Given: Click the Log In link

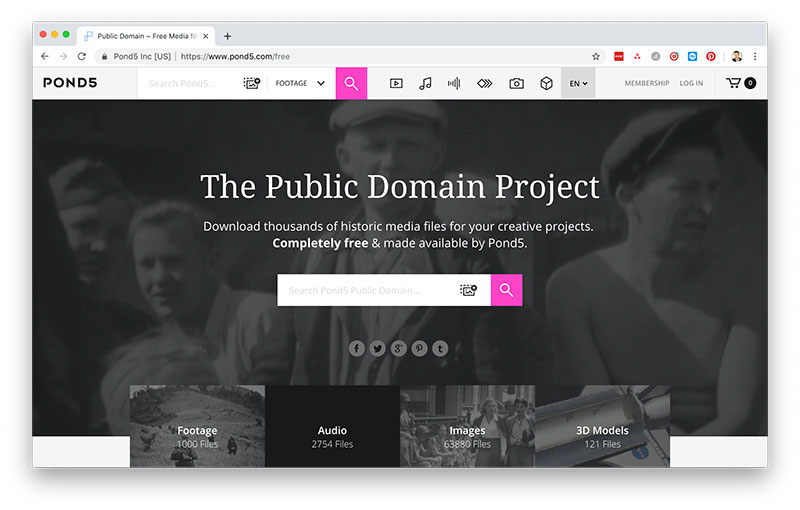Looking at the screenshot, I should click(691, 83).
